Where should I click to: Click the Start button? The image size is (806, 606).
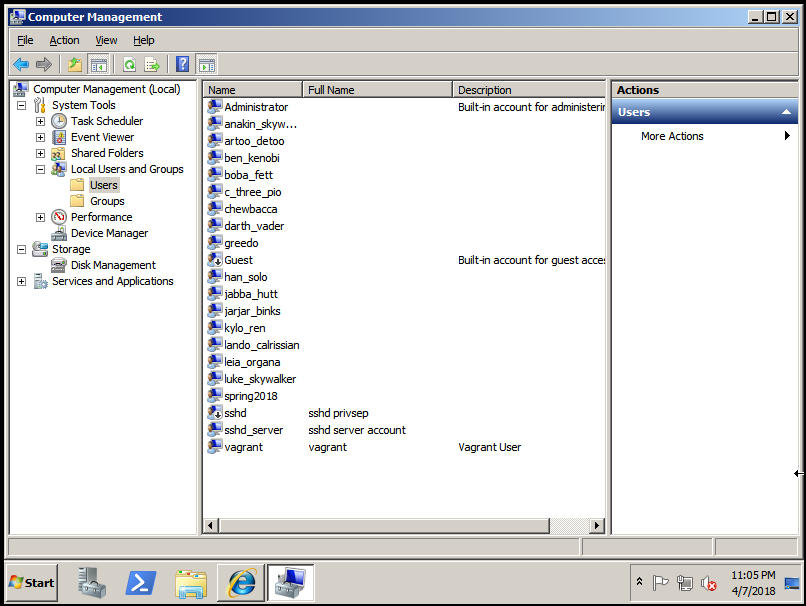pyautogui.click(x=32, y=582)
